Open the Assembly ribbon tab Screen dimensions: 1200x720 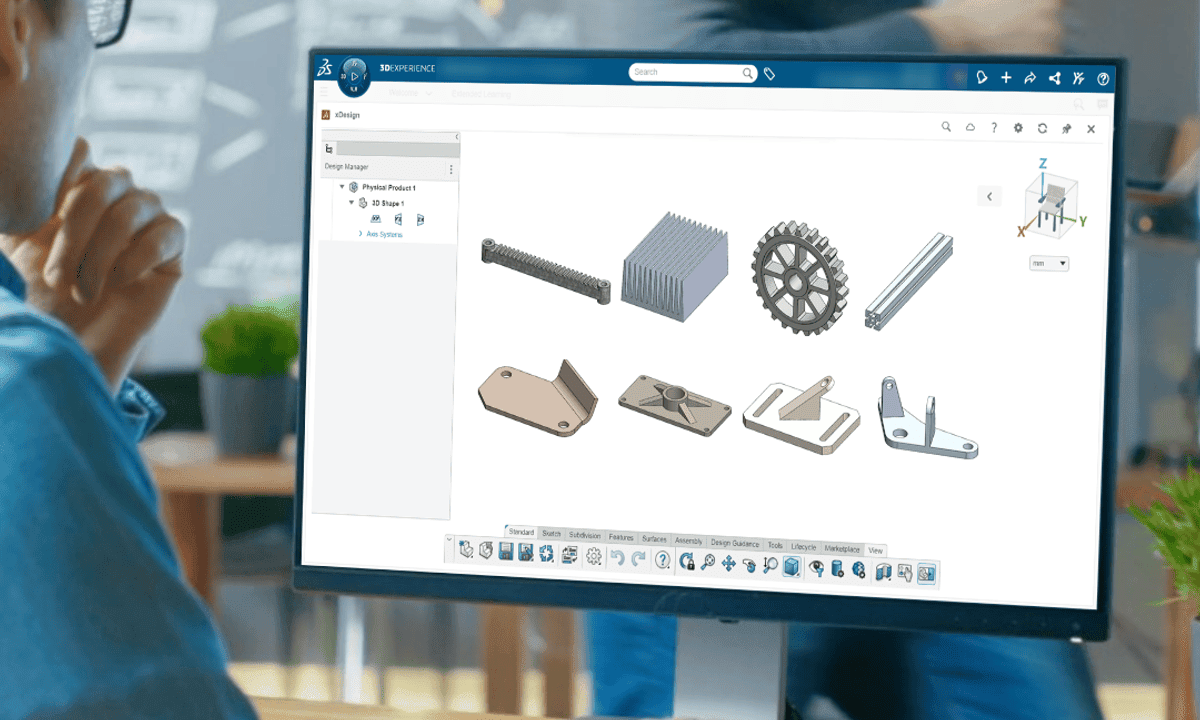click(687, 540)
